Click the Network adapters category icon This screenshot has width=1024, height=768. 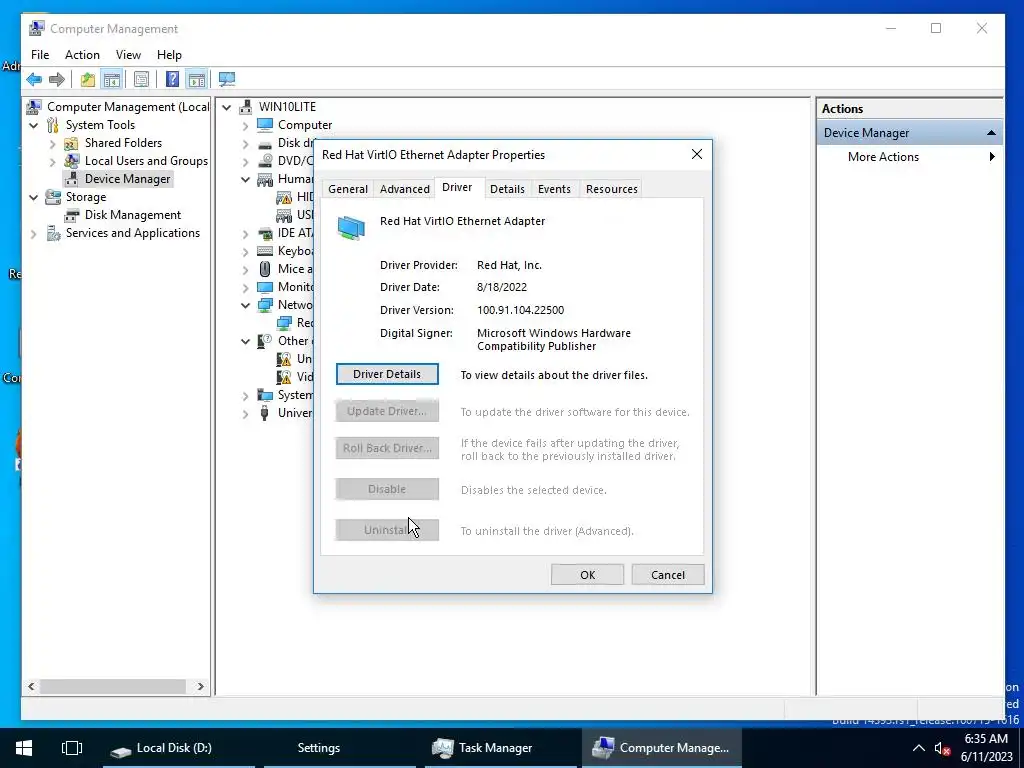(264, 305)
